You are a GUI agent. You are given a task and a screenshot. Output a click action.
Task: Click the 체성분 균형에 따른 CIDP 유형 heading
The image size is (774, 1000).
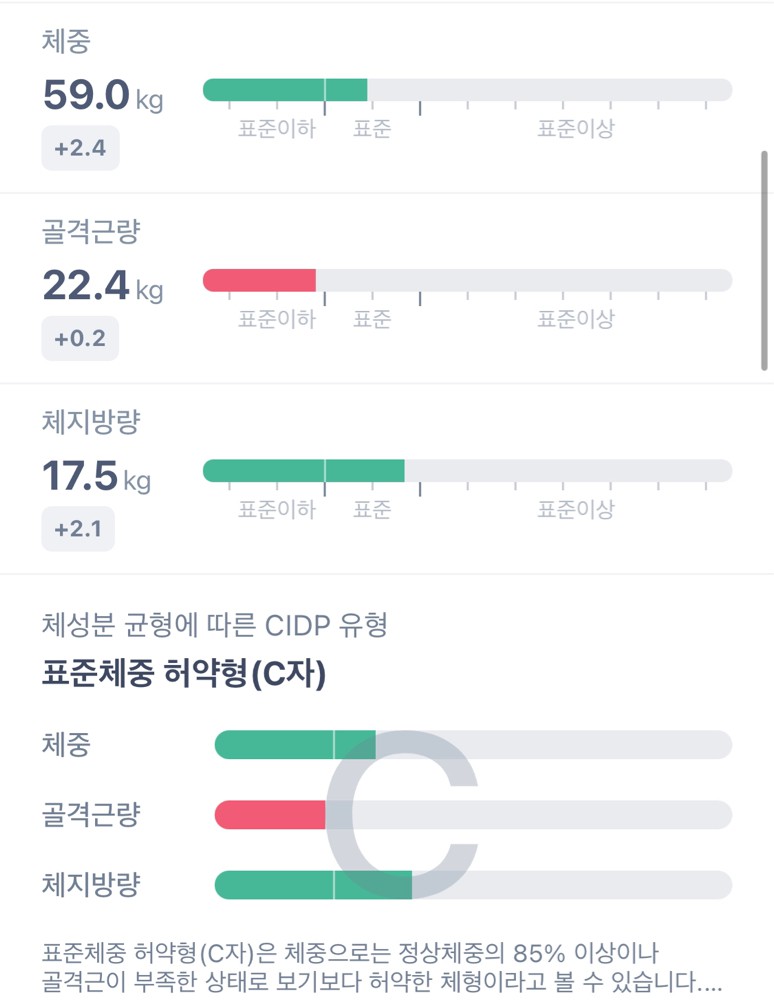[x=215, y=626]
